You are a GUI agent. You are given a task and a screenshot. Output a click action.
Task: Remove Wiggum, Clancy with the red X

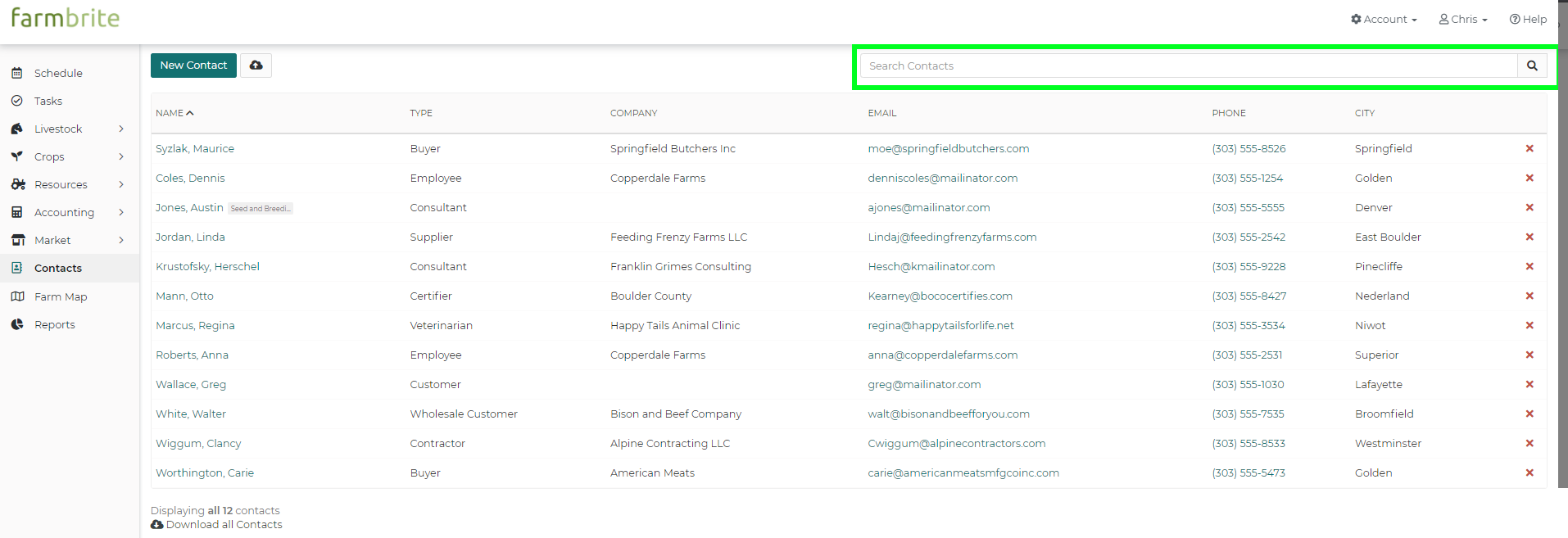click(x=1529, y=443)
